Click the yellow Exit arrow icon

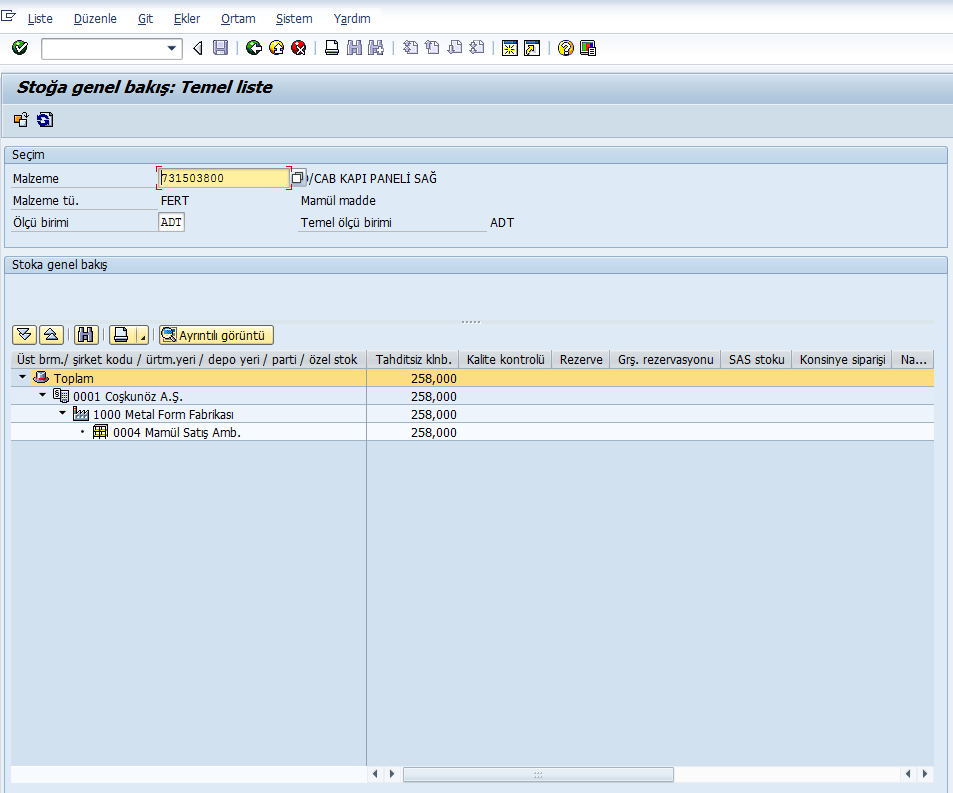[x=277, y=48]
